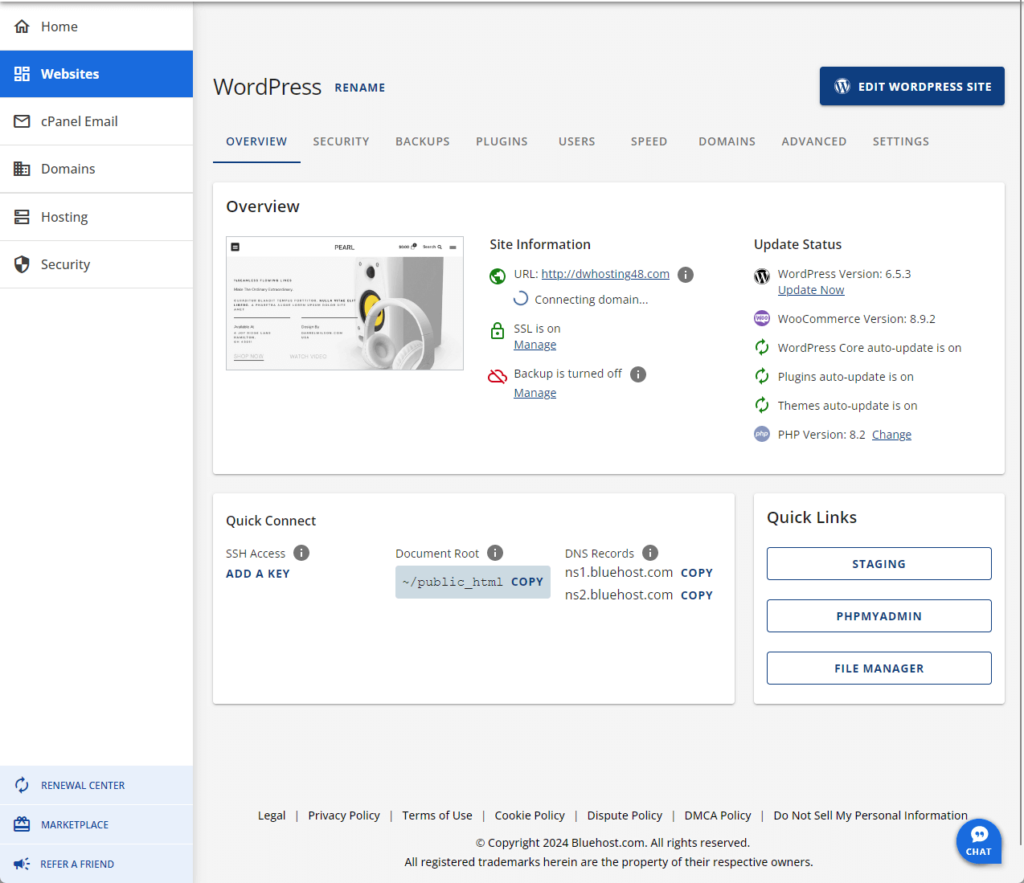This screenshot has width=1024, height=883.
Task: Click the Marketplace storefront icon
Action: (x=22, y=824)
